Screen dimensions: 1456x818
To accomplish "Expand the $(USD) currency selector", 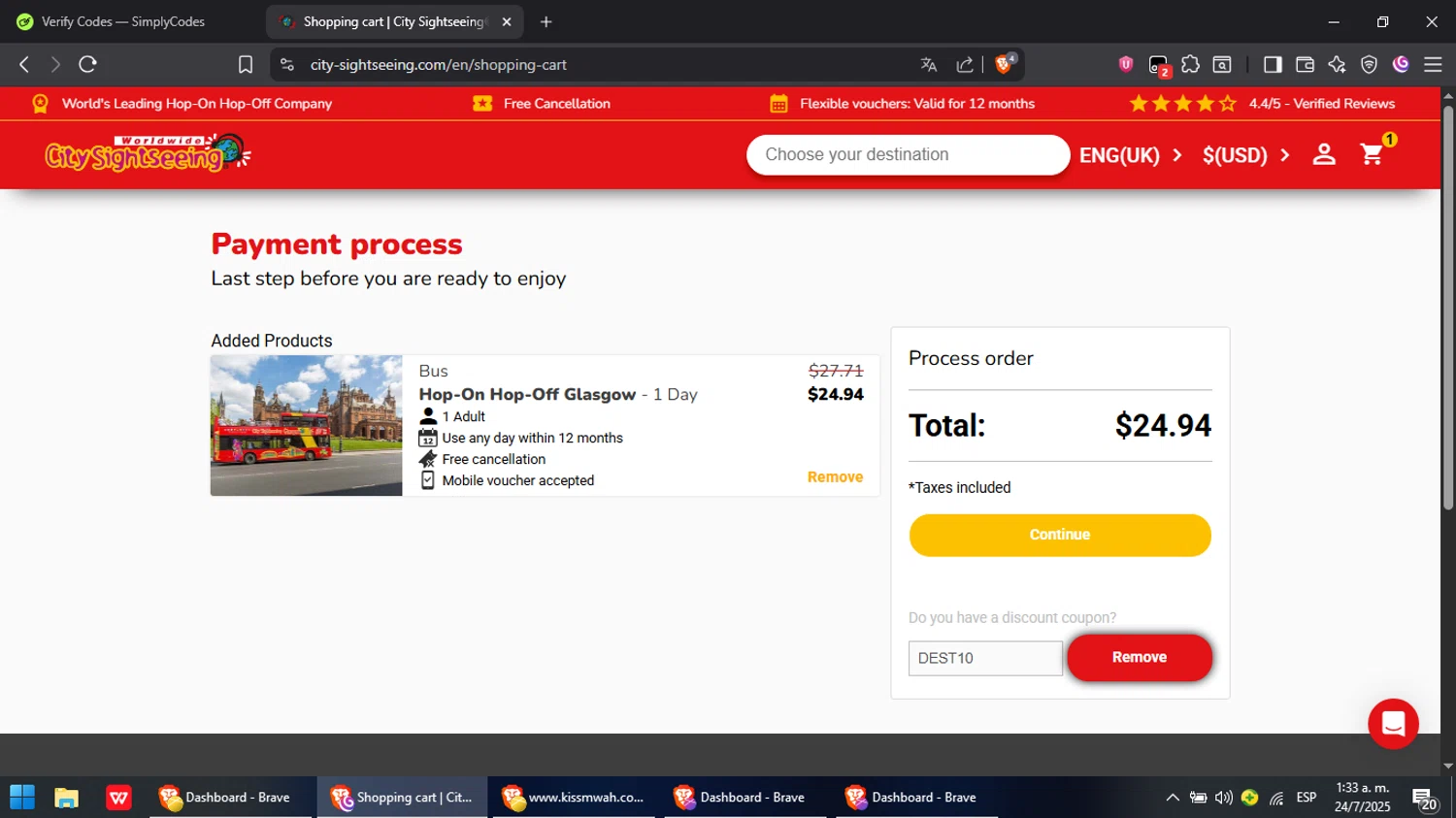I will tap(1246, 155).
